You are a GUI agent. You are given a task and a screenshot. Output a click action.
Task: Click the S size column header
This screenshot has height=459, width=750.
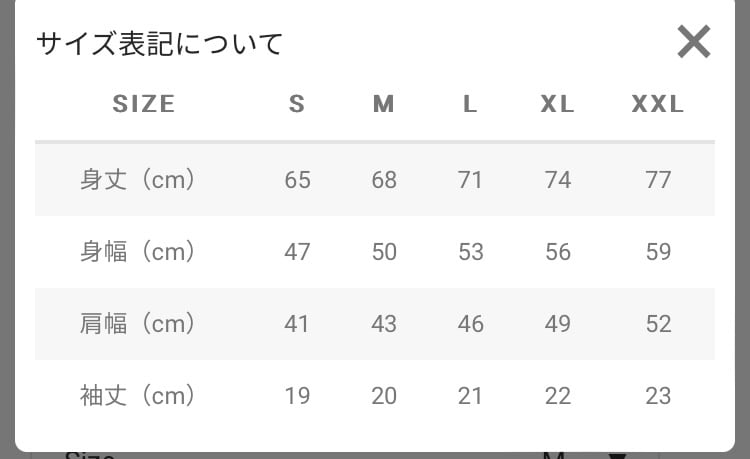(297, 104)
